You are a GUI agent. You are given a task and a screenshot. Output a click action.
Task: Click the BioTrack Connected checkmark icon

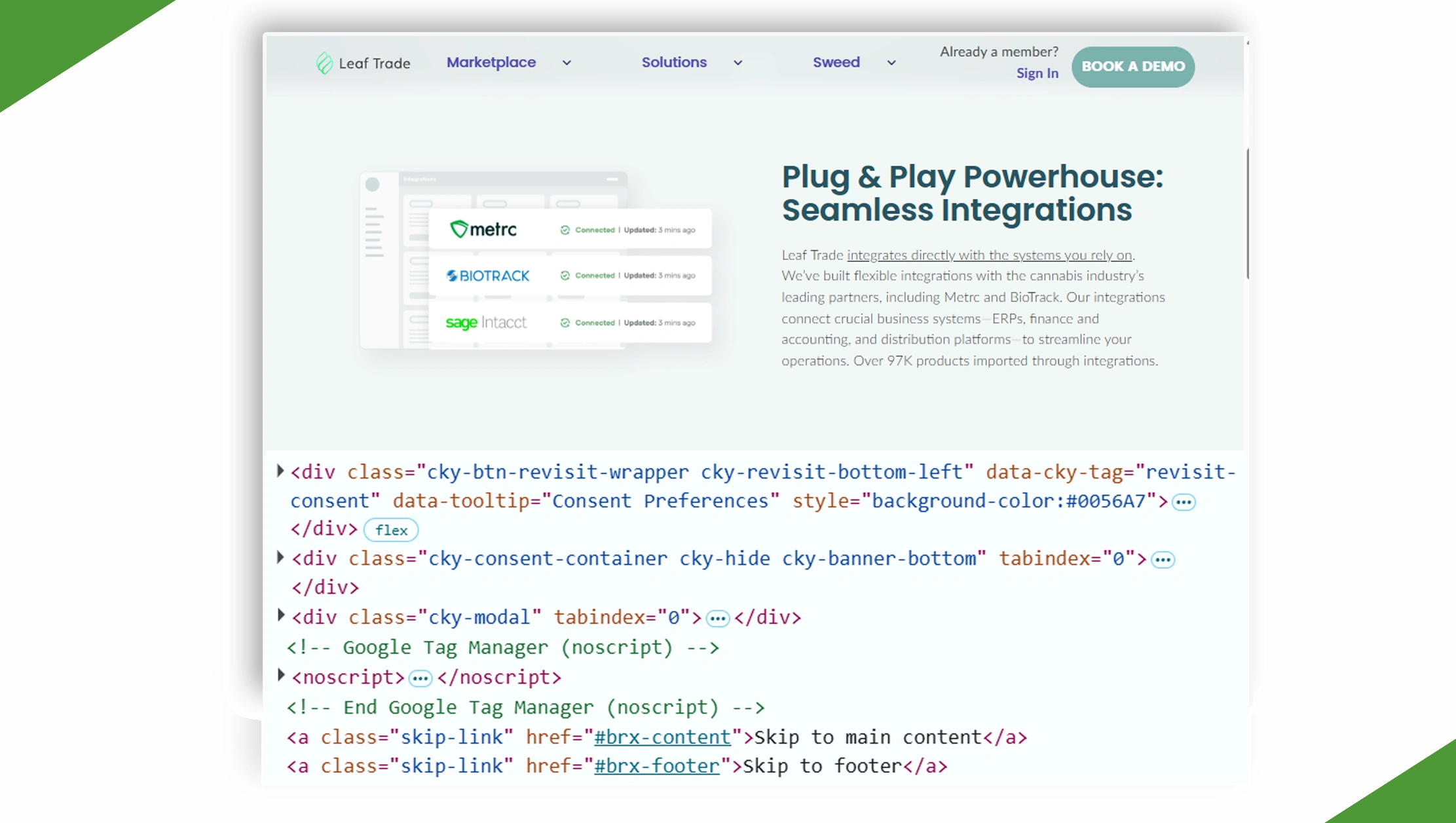click(x=565, y=276)
